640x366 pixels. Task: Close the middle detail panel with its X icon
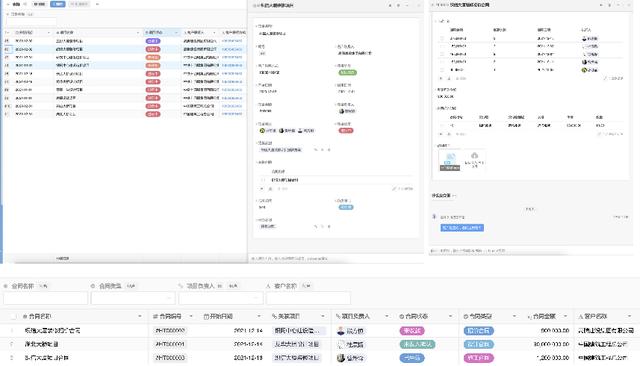tap(418, 6)
